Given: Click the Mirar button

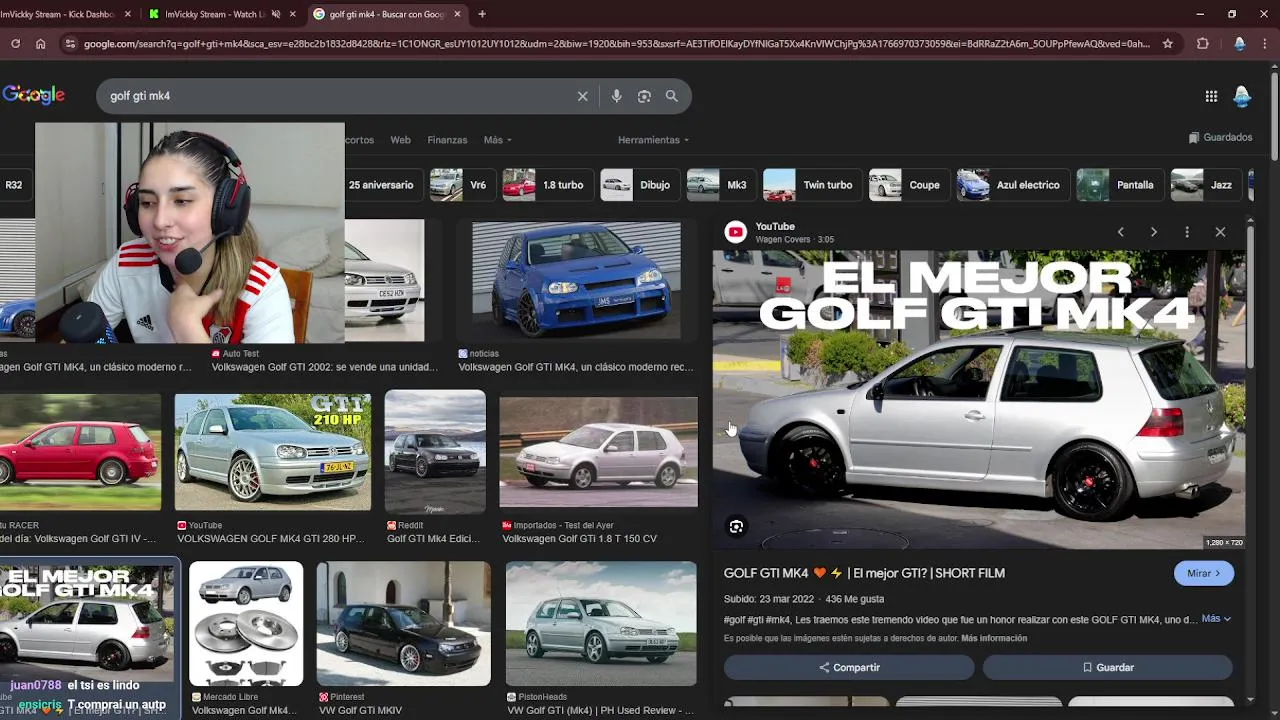Looking at the screenshot, I should pos(1204,573).
